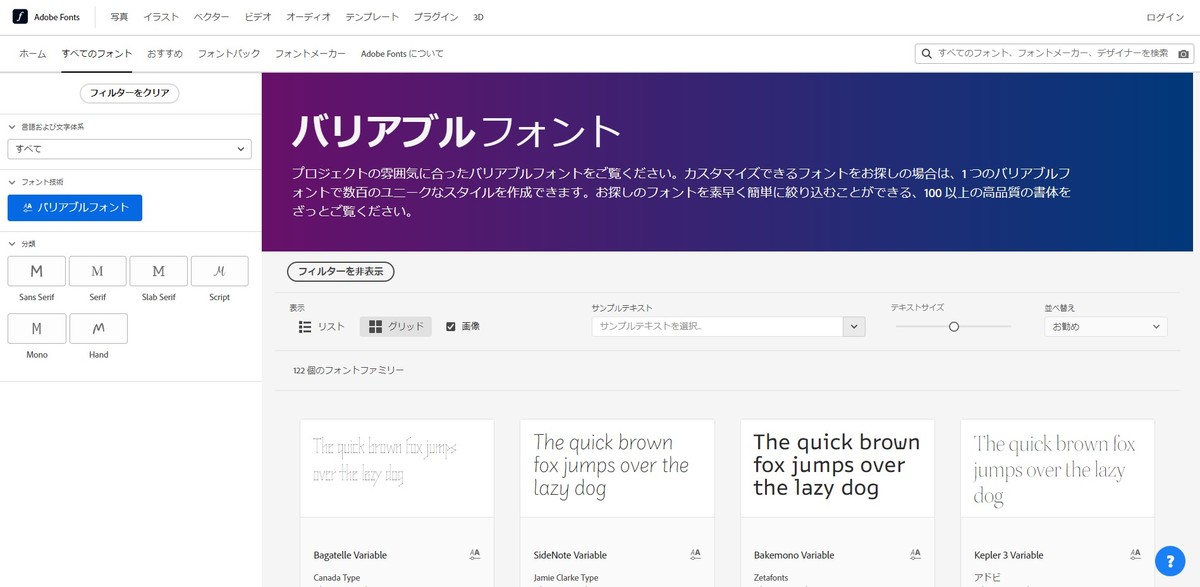Screen dimensions: 1200x587
Task: Open the sample text dropdown arrow
Action: point(854,326)
